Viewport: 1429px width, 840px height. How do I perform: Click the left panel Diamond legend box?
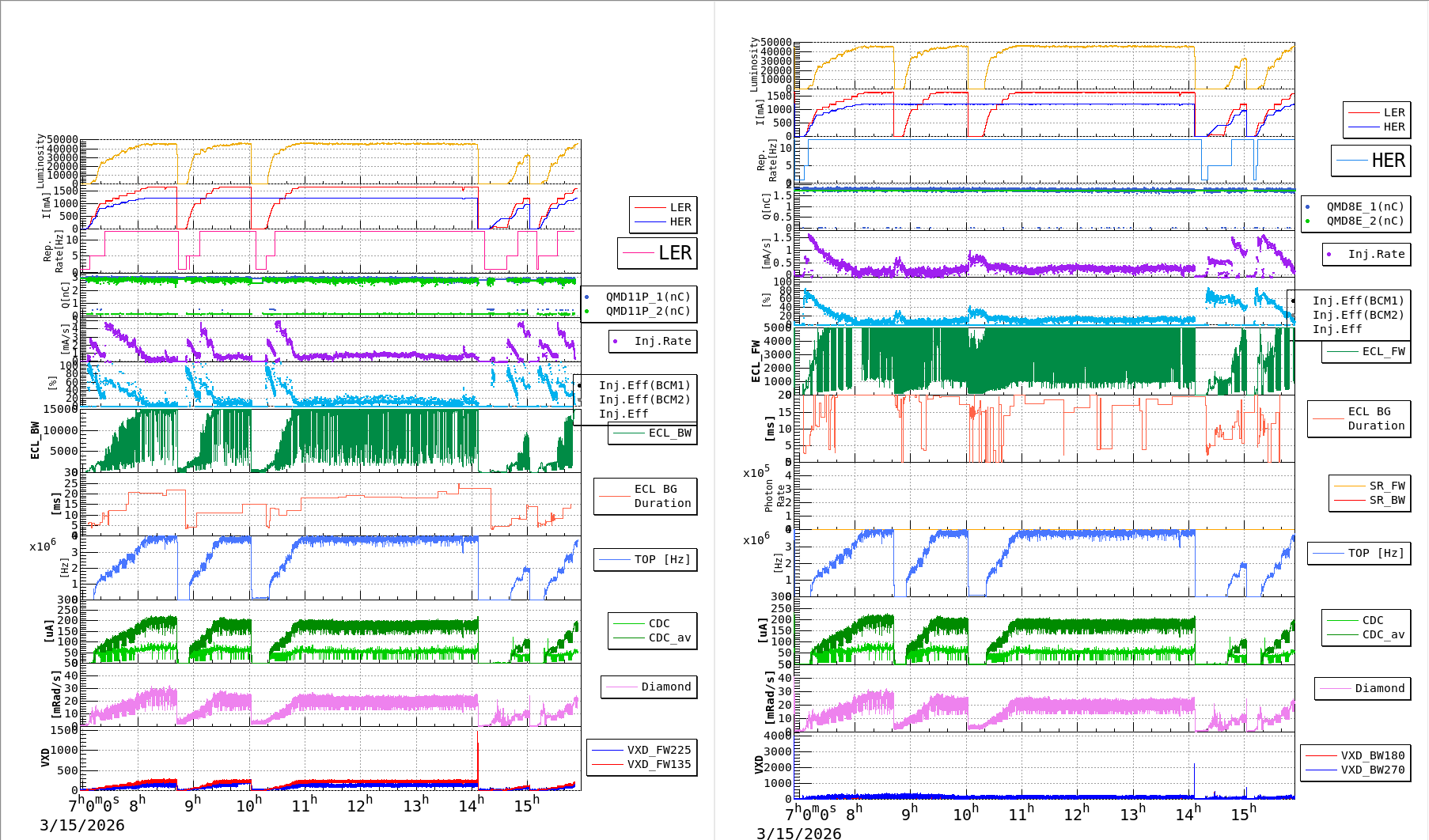tap(649, 687)
